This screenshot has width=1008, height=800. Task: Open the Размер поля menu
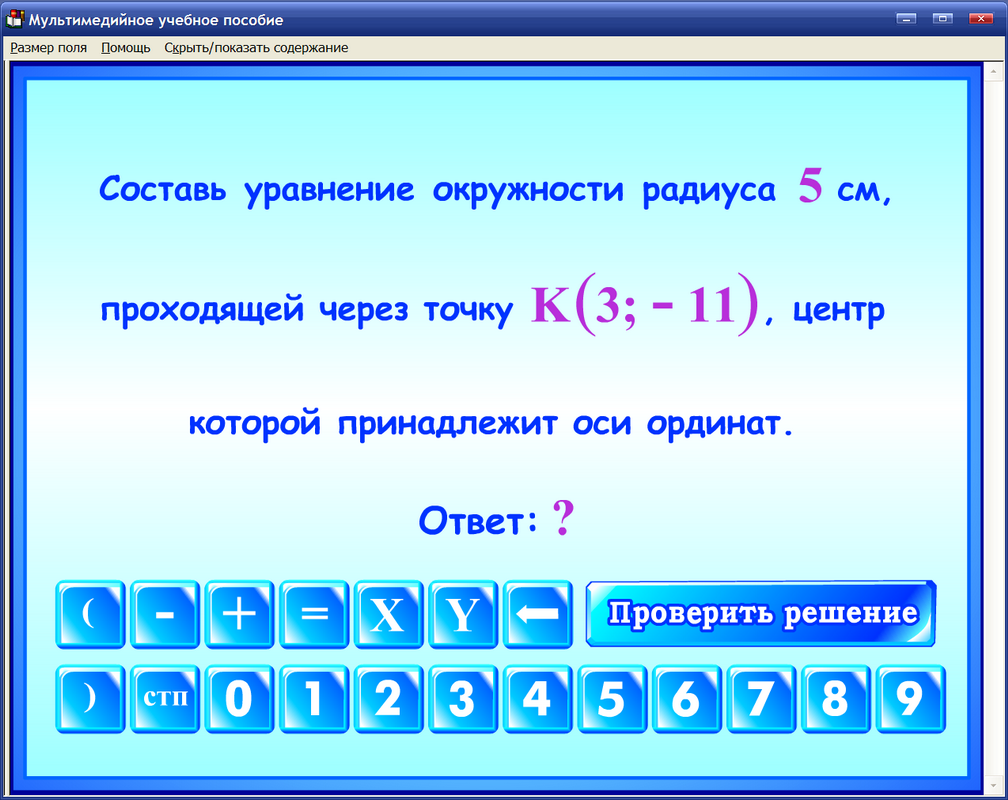click(x=48, y=47)
